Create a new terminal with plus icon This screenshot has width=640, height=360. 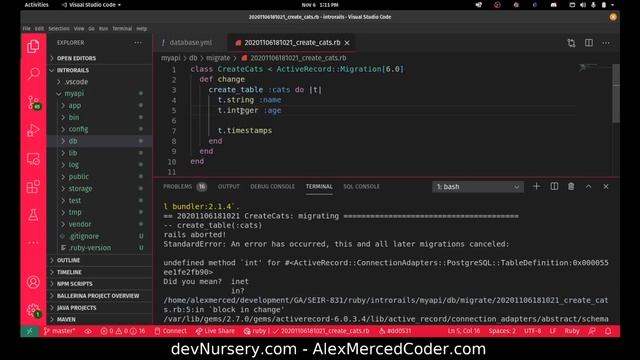click(536, 187)
